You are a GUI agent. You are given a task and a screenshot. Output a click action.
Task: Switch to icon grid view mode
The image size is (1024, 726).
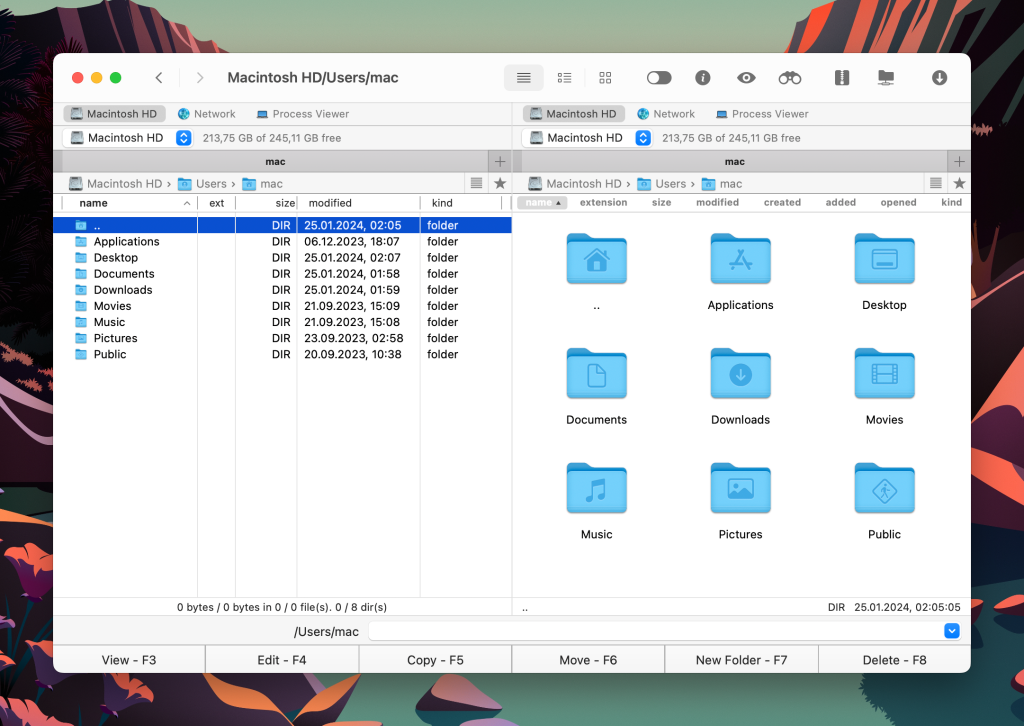click(605, 78)
